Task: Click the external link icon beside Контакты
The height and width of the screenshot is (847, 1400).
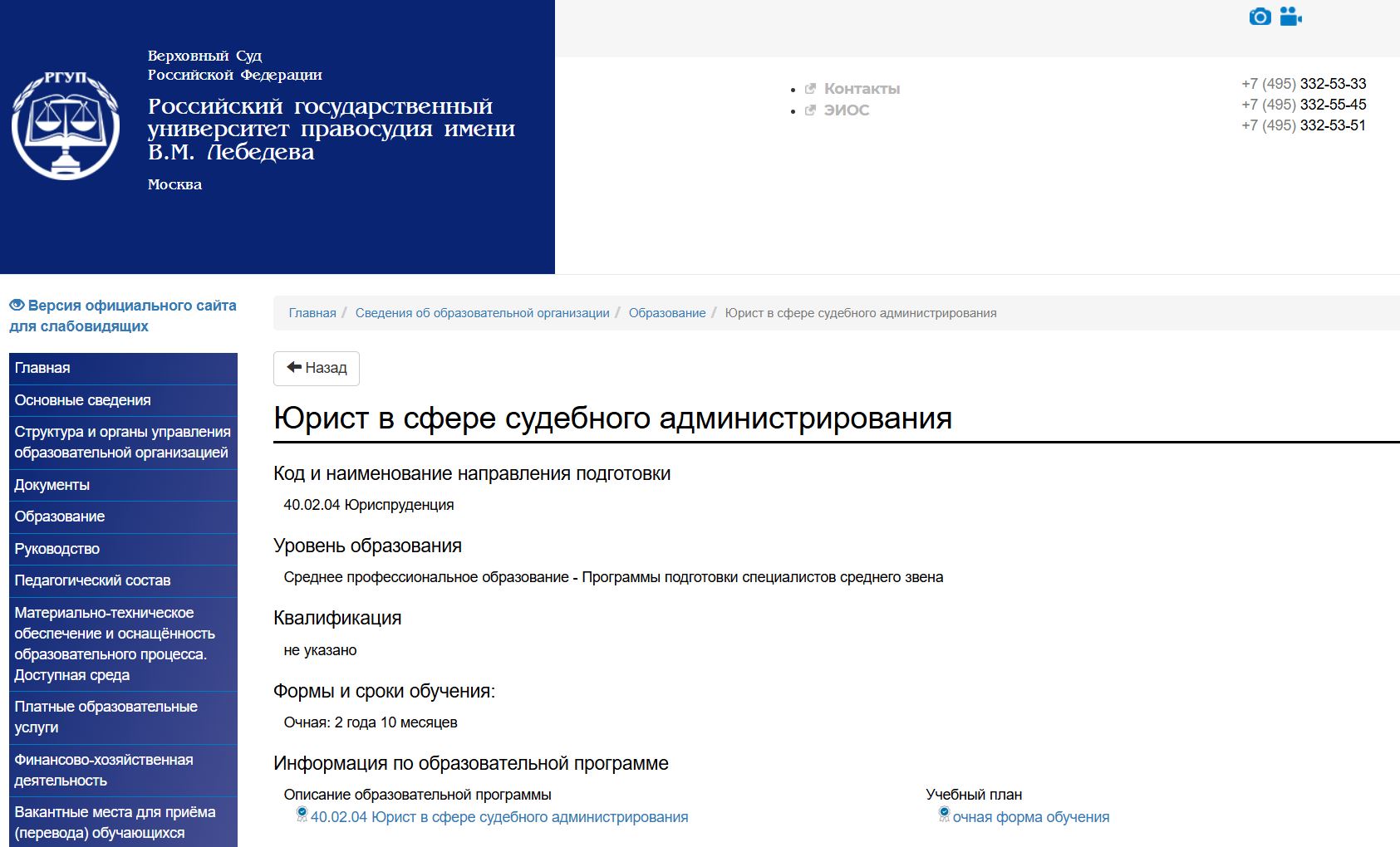Action: (810, 89)
